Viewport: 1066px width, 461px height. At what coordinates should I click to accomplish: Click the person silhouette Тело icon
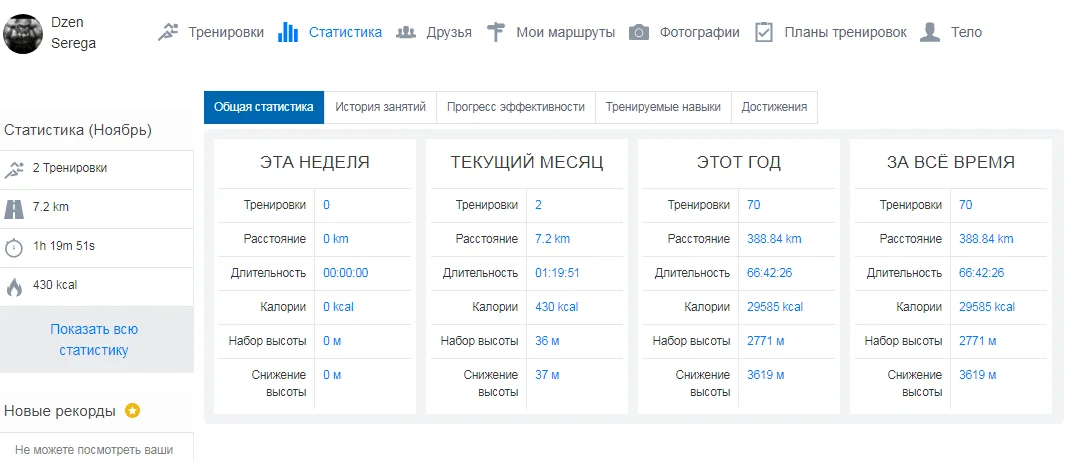pyautogui.click(x=930, y=32)
